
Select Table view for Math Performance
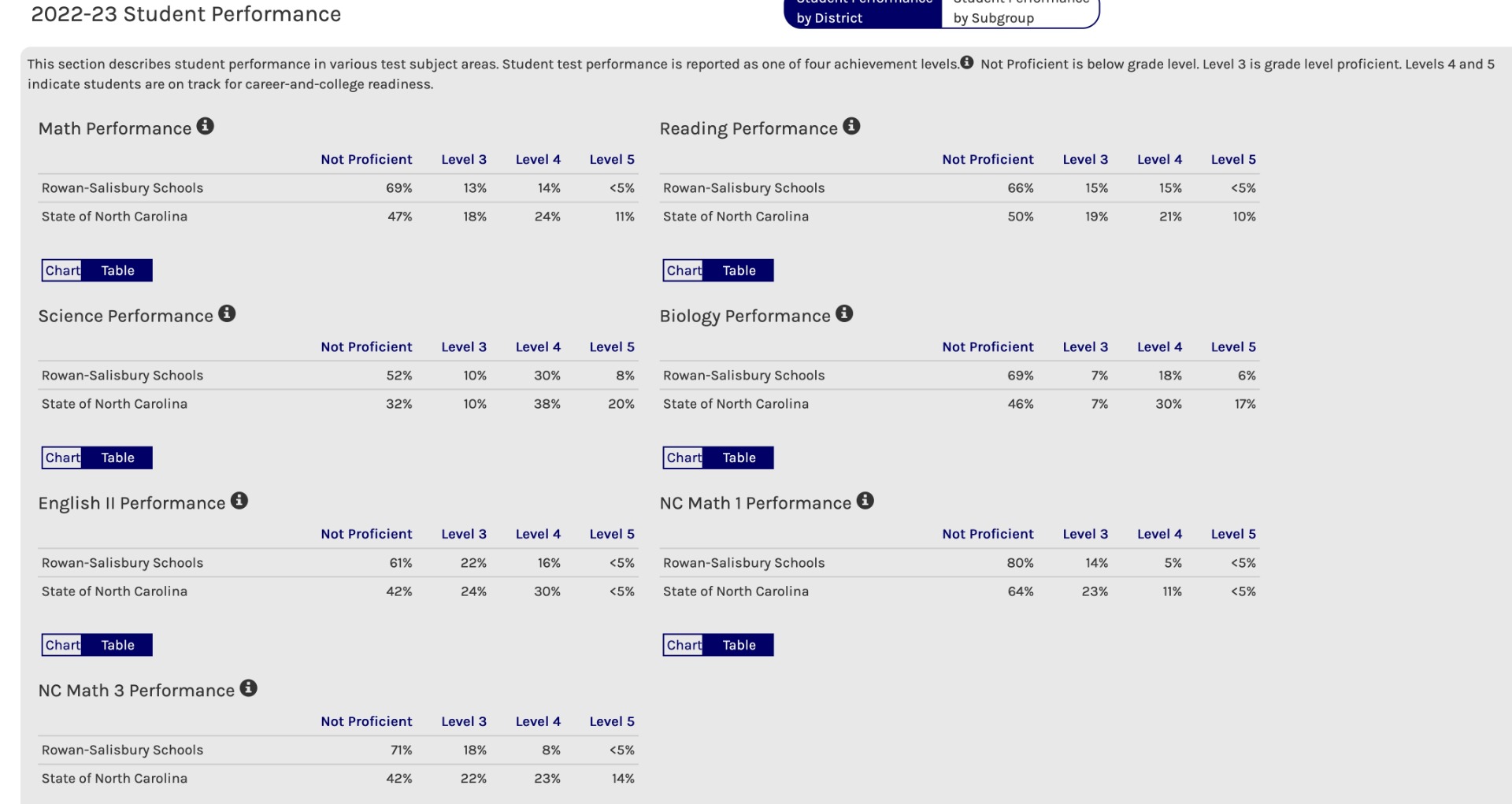pos(117,270)
